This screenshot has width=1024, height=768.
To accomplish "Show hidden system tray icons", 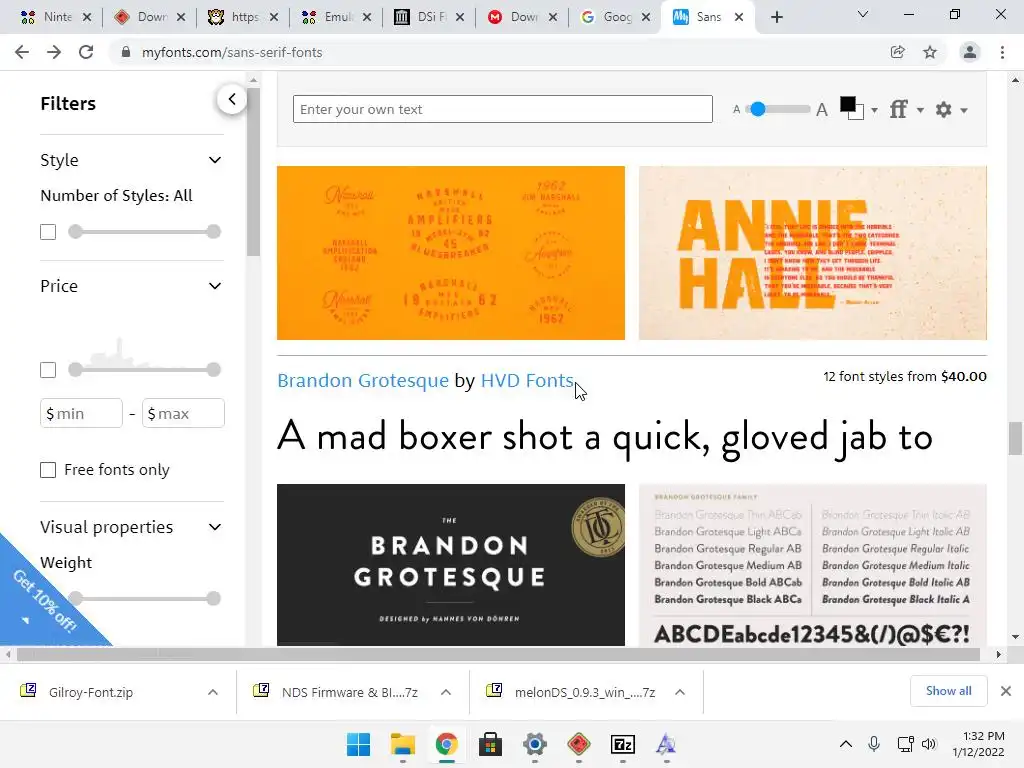I will point(846,744).
